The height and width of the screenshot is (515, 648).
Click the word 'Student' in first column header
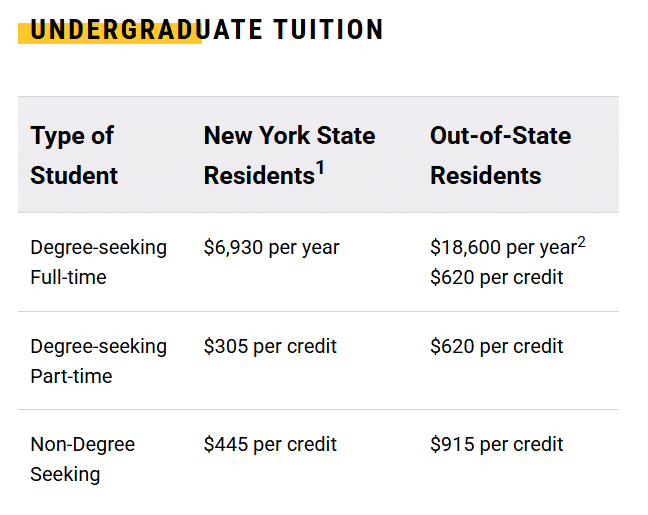(74, 175)
